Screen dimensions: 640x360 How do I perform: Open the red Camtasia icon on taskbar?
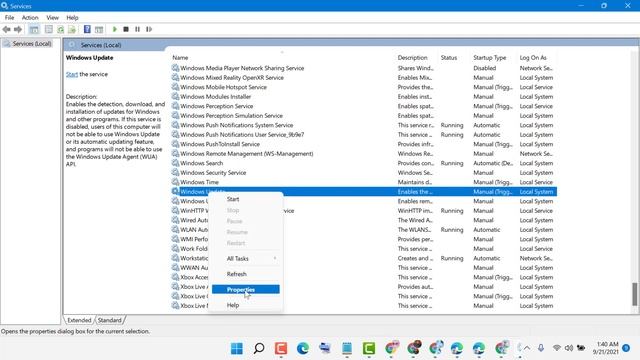pyautogui.click(x=281, y=348)
